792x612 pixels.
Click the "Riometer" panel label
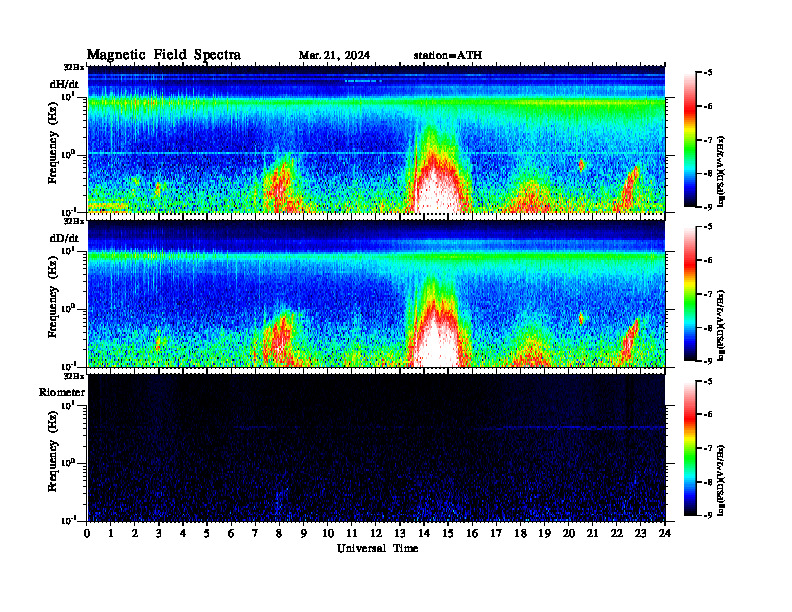tap(62, 392)
